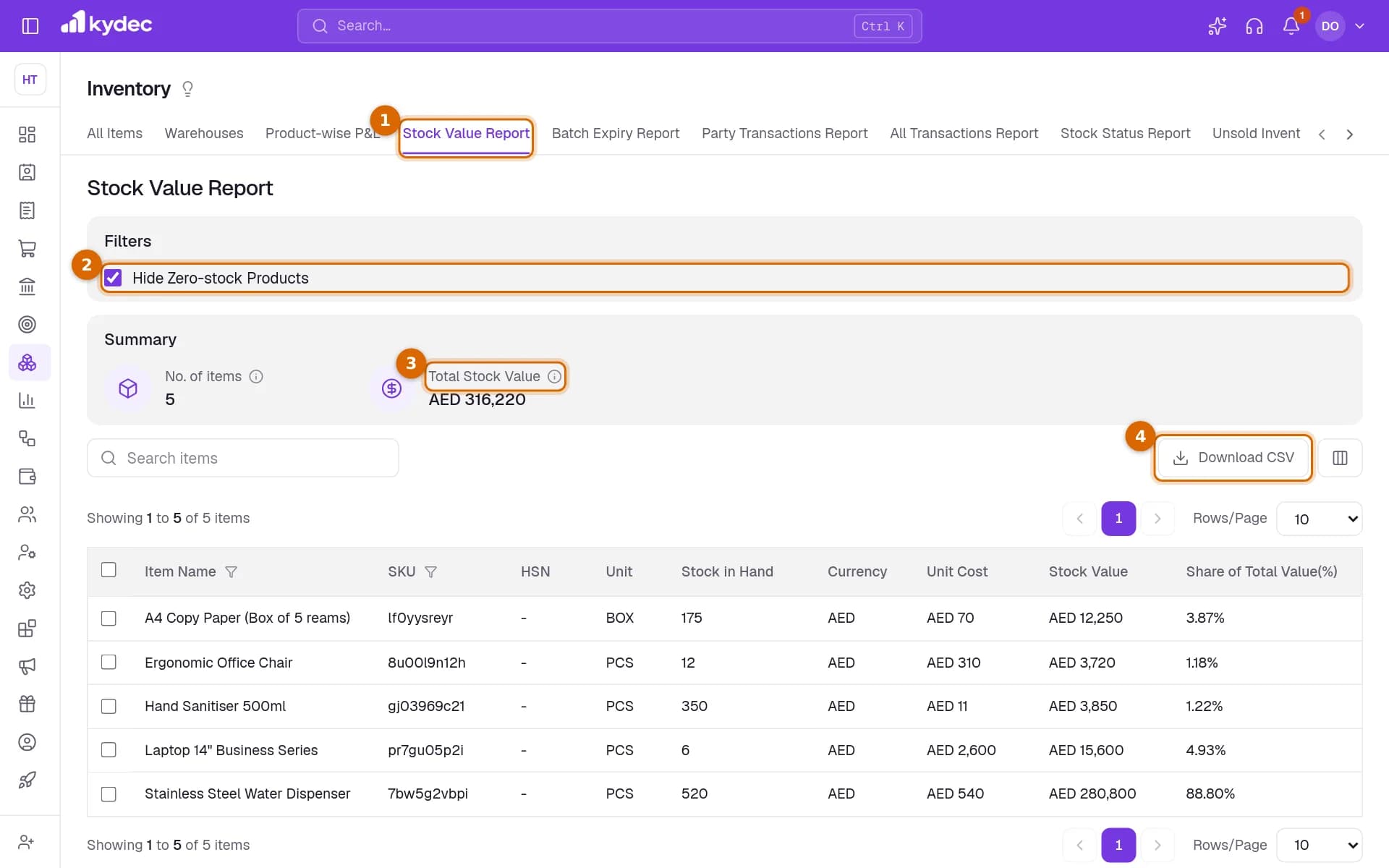Open the settings gear sidebar icon

coord(27,590)
